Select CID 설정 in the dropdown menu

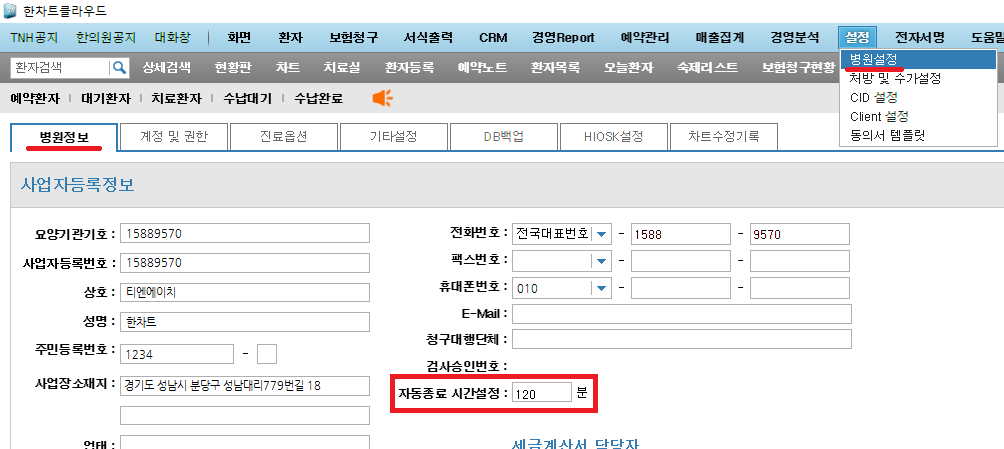pyautogui.click(x=874, y=98)
